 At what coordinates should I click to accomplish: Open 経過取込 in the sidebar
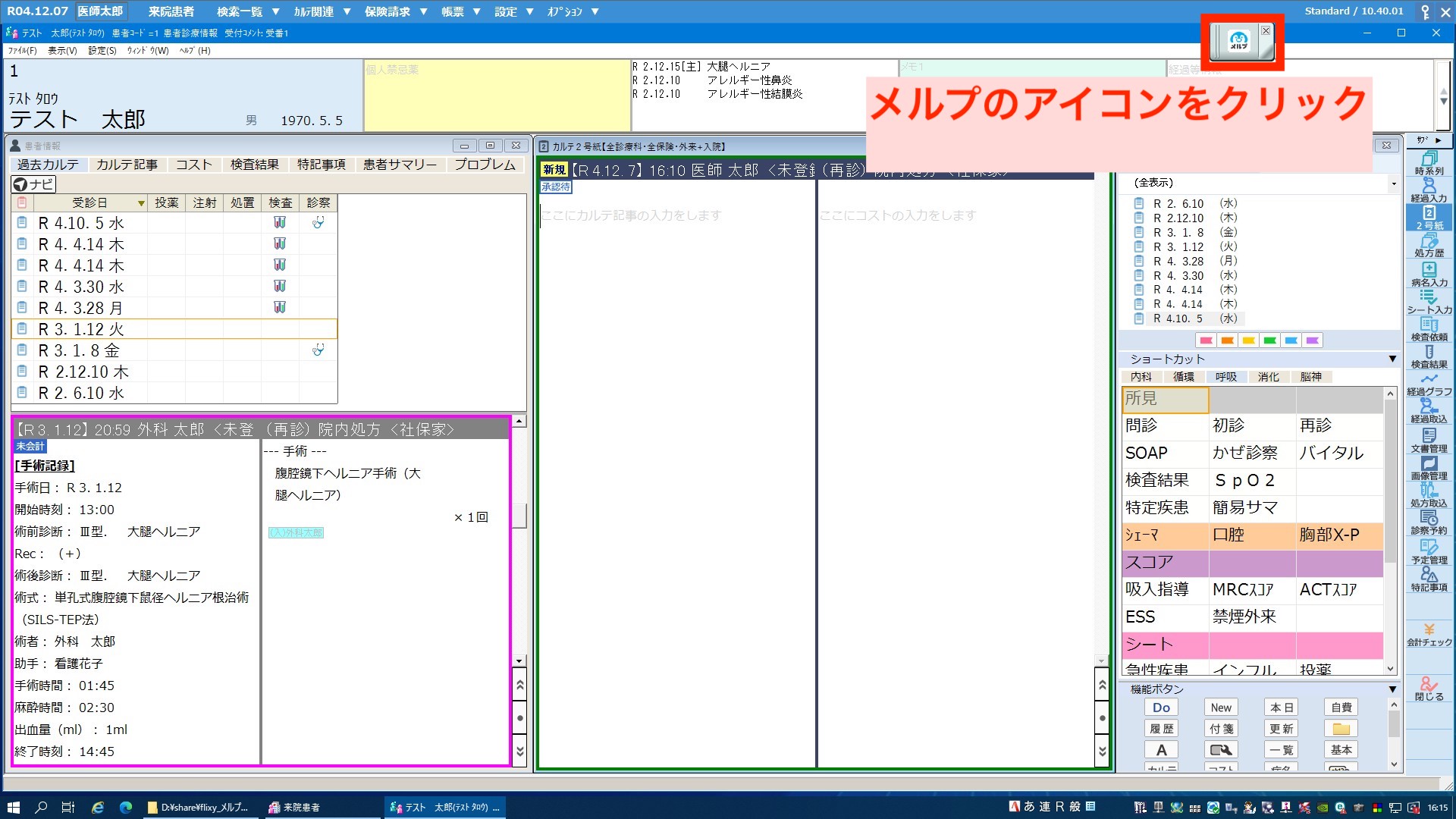coord(1429,411)
